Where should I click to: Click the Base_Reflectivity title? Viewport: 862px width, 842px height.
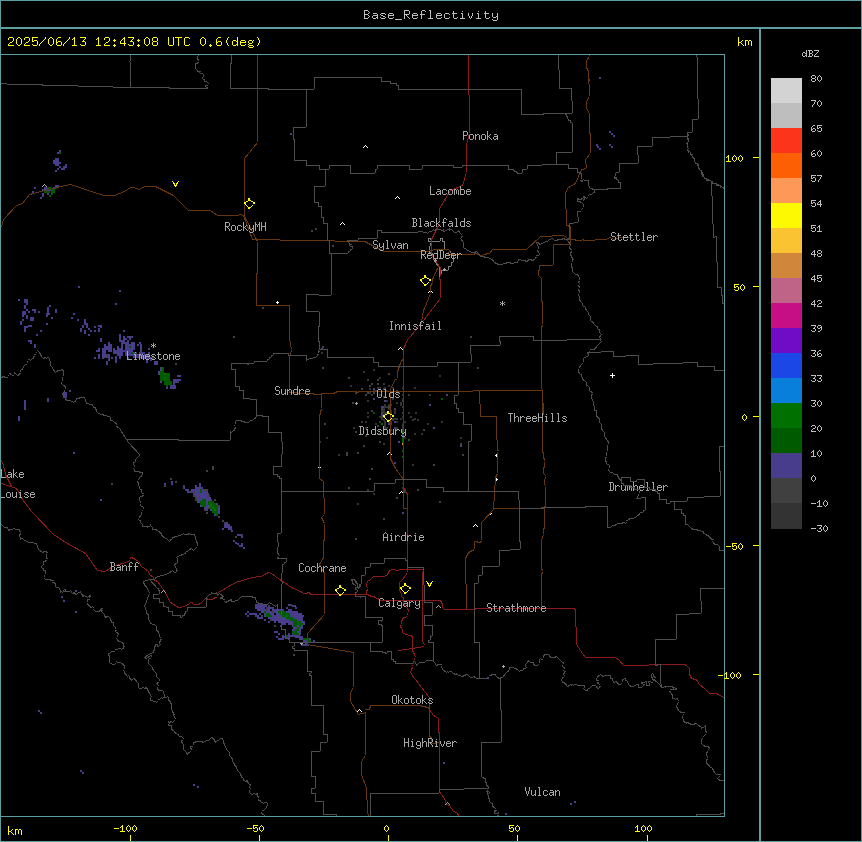[x=431, y=15]
